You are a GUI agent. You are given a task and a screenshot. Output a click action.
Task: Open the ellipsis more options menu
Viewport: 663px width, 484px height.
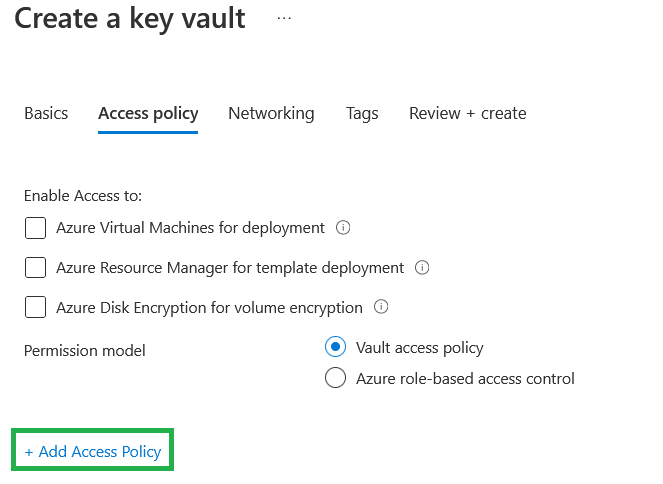tap(284, 18)
